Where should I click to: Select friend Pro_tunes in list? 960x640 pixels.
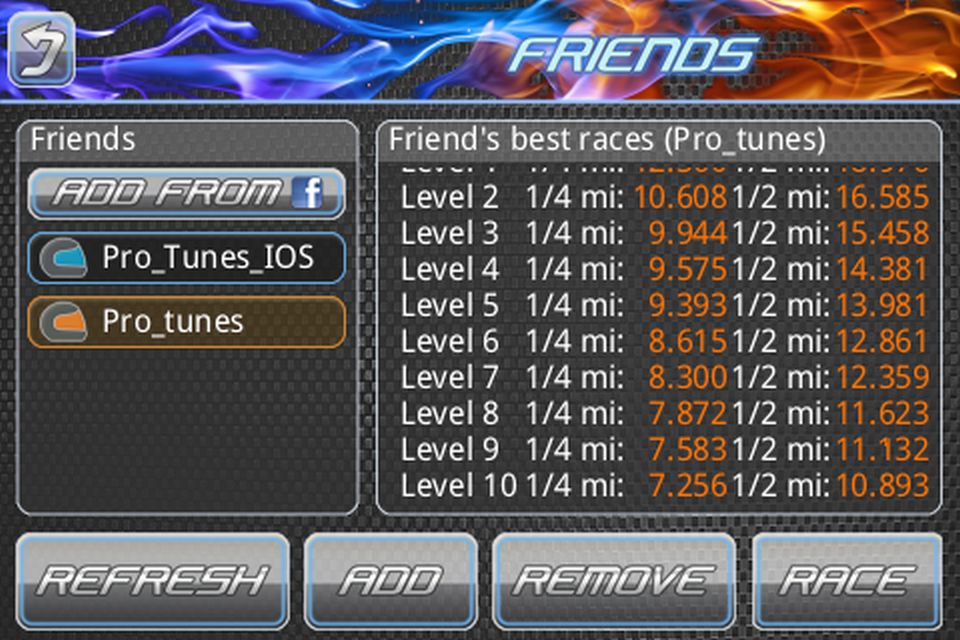[187, 322]
